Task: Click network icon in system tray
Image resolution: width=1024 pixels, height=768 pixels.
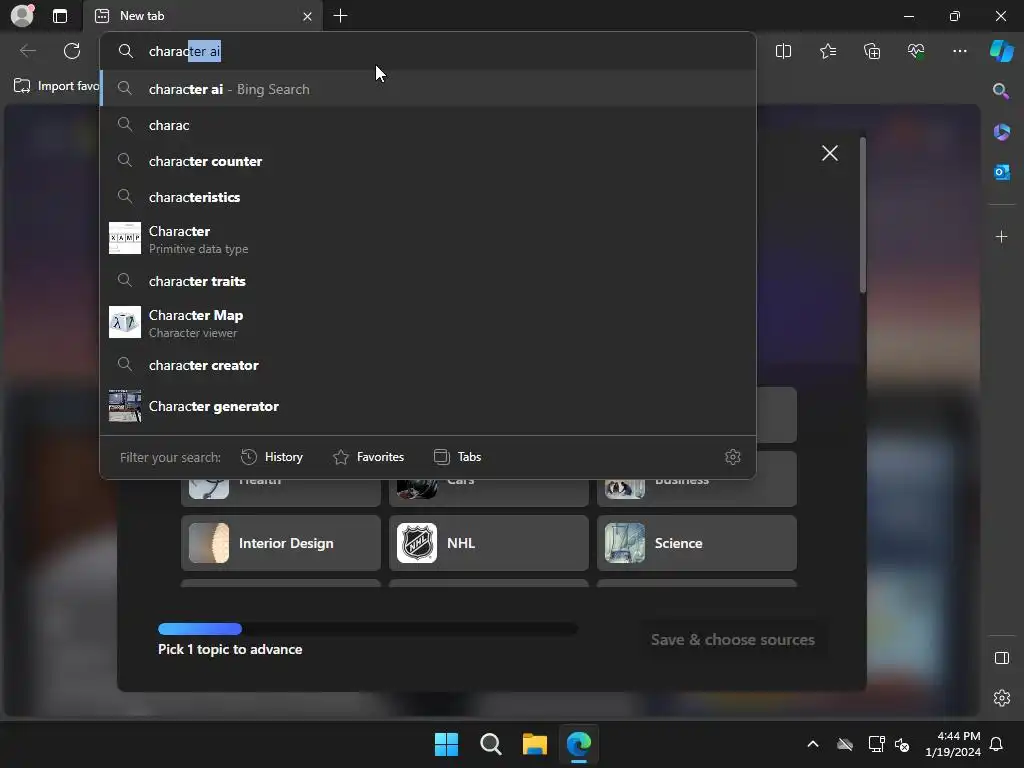Action: (876, 744)
